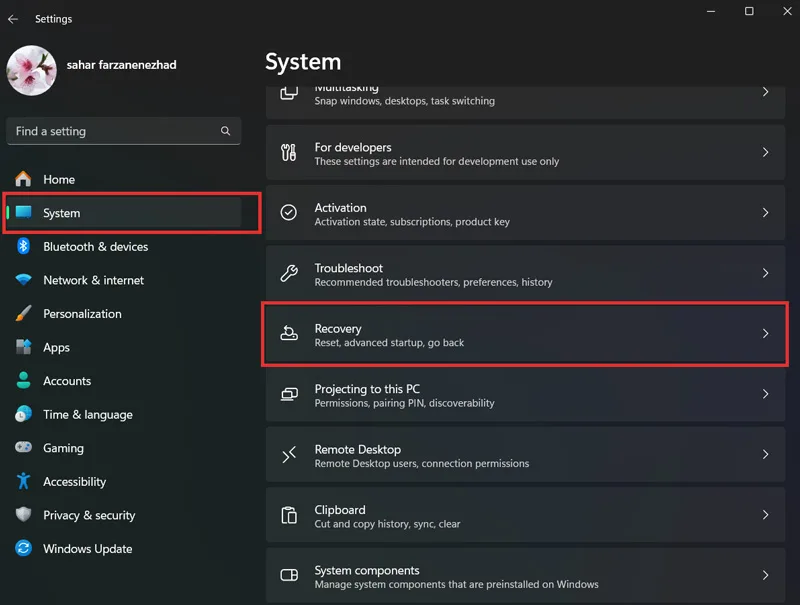Click the Wi-Fi network icon in sidebar
The width and height of the screenshot is (800, 605).
tap(23, 280)
